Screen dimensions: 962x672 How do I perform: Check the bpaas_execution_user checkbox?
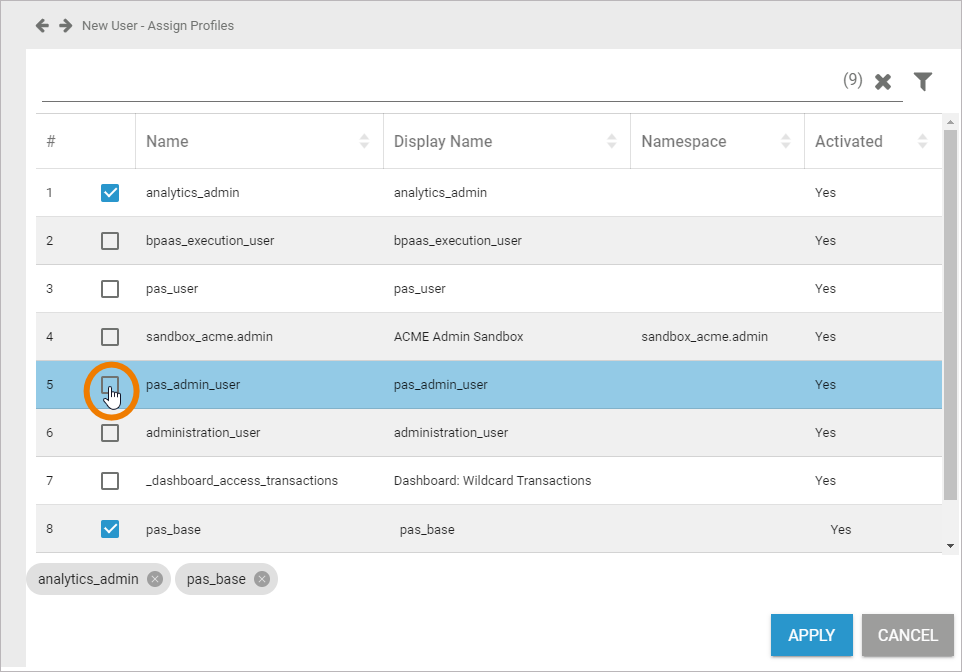110,241
